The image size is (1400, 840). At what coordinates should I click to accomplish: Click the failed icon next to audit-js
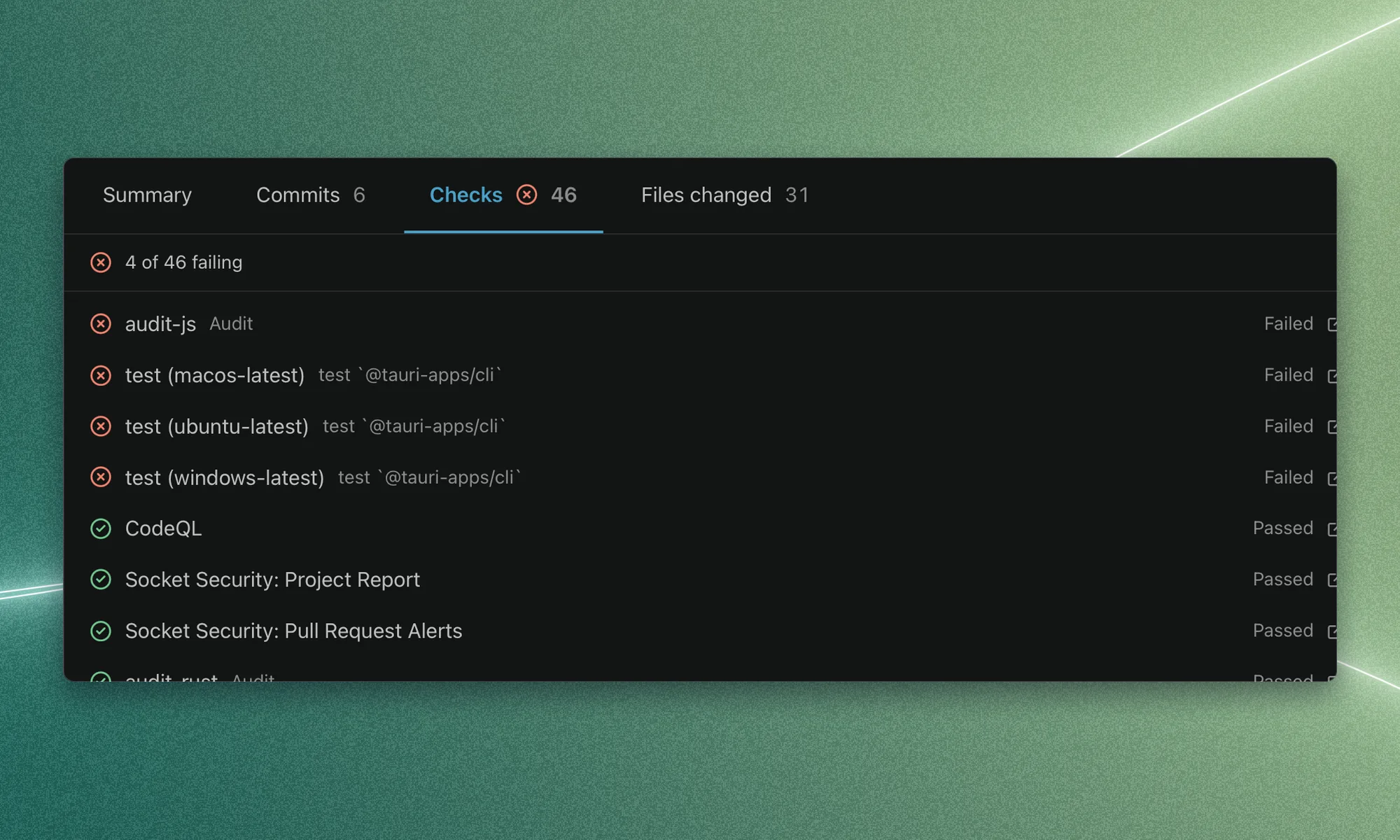[101, 324]
